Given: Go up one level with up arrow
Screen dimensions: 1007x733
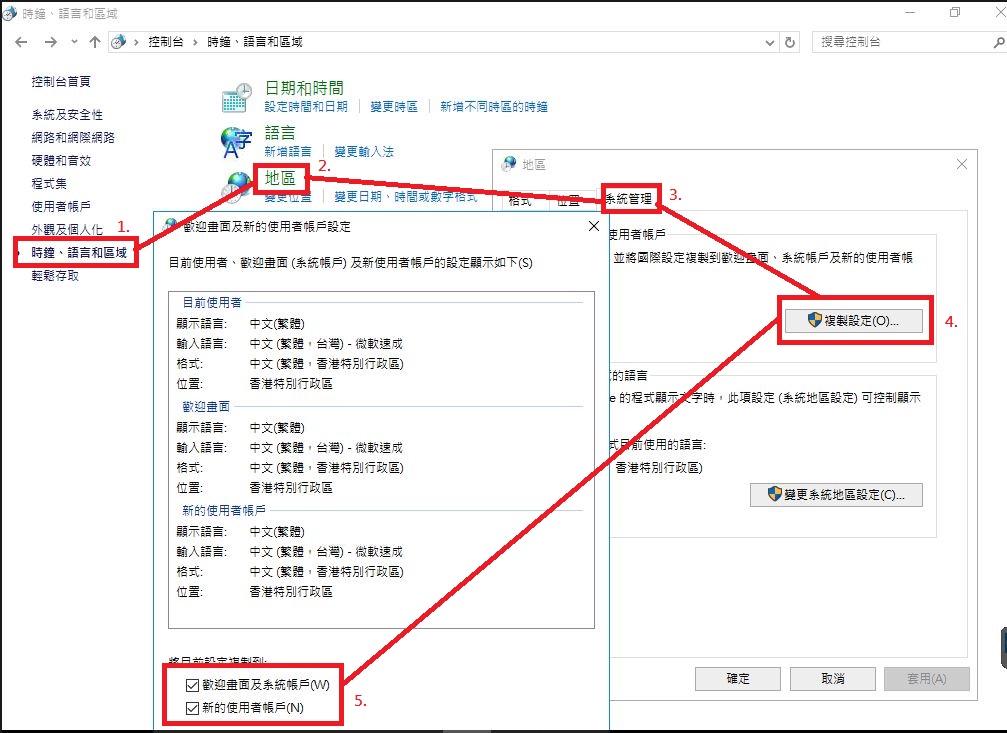Looking at the screenshot, I should tap(95, 42).
